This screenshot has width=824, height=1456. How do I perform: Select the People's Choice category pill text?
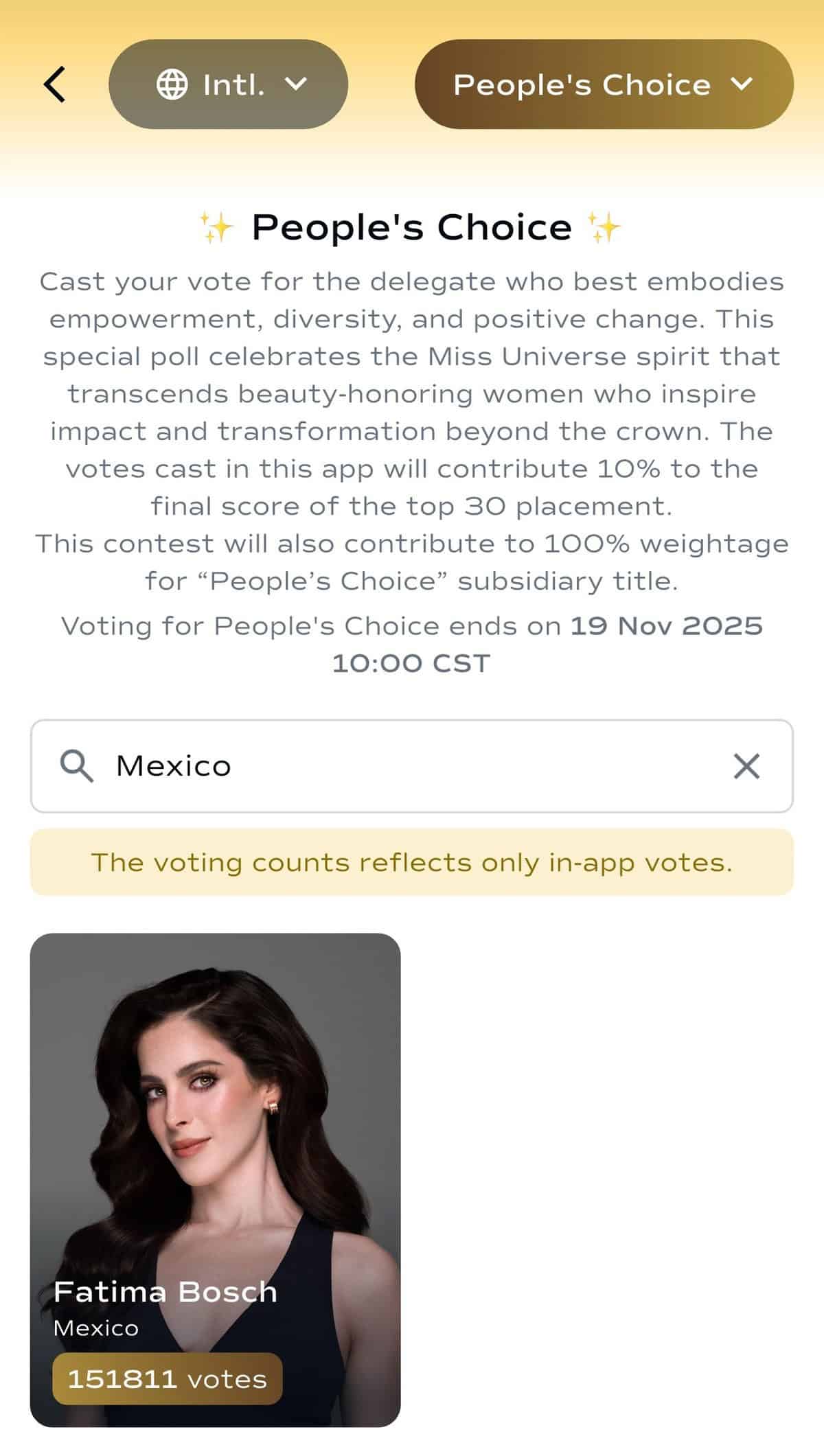[x=582, y=85]
